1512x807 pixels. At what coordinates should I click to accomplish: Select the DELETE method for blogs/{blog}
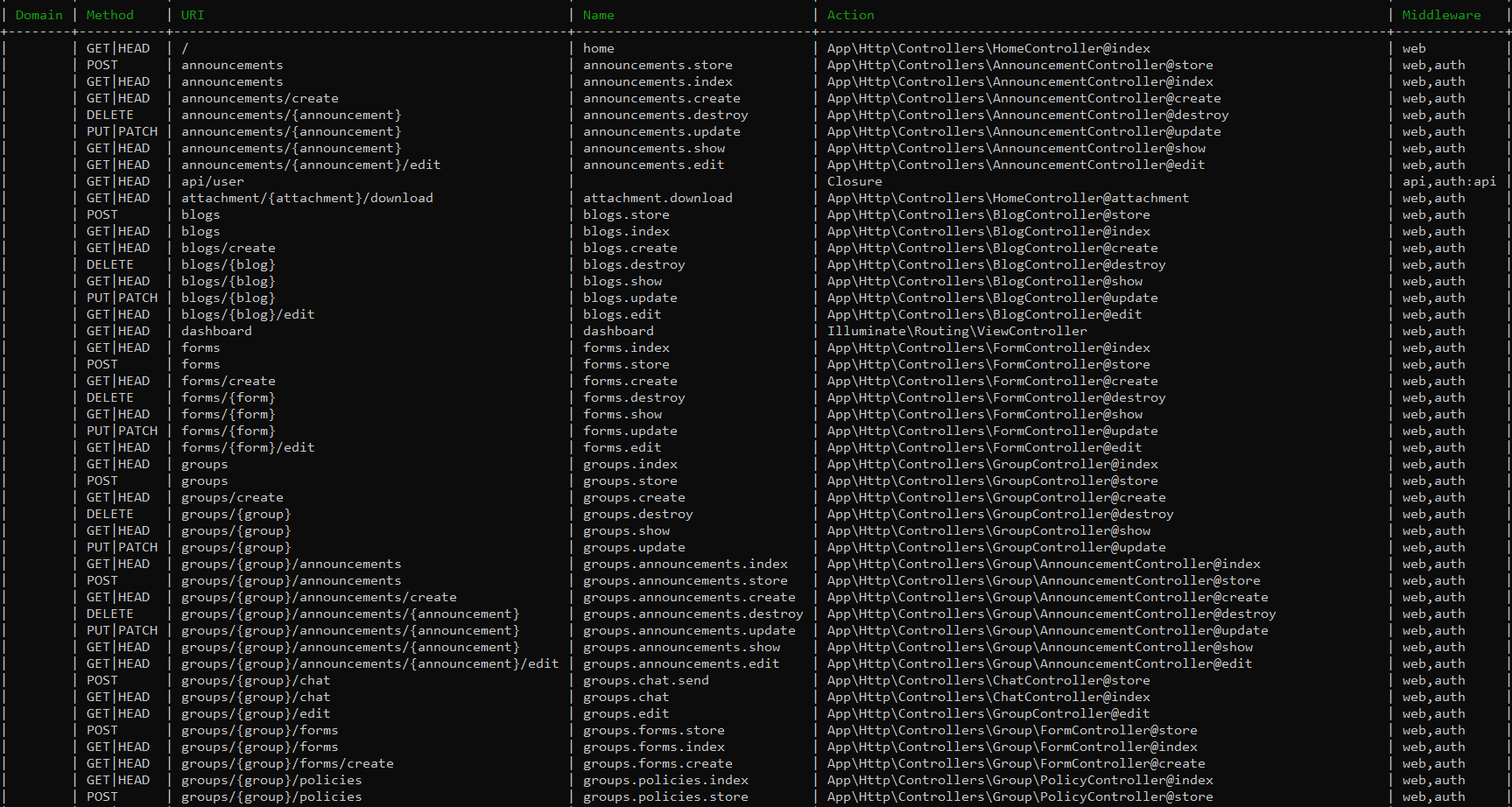point(109,264)
